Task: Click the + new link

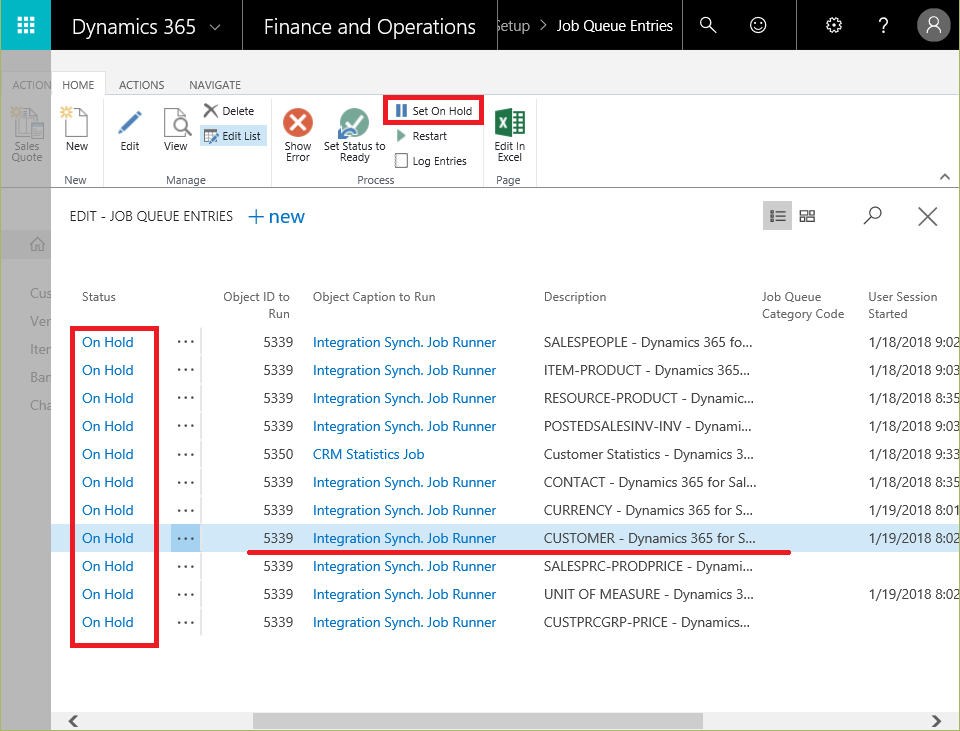Action: pos(276,216)
